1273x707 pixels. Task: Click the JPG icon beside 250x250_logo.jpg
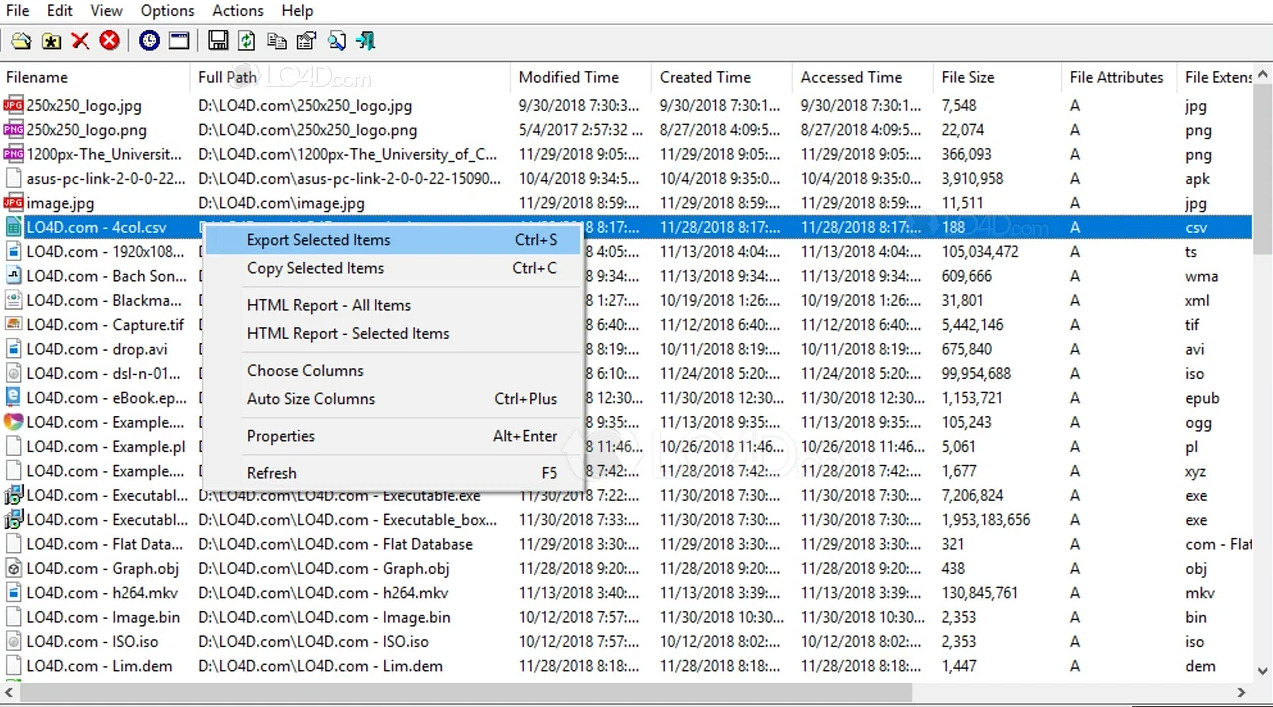point(14,105)
